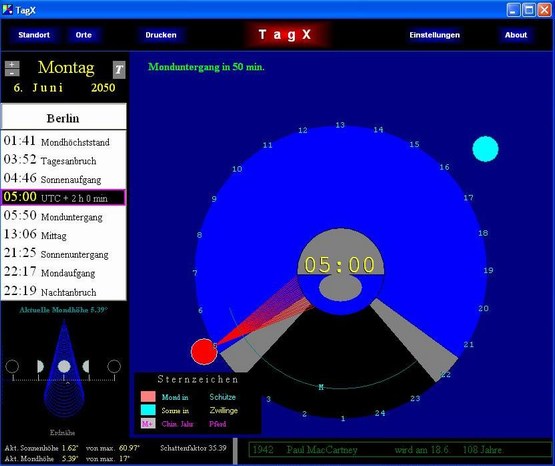The height and width of the screenshot is (466, 555).
Task: Close the TagX window
Action: tap(544, 10)
